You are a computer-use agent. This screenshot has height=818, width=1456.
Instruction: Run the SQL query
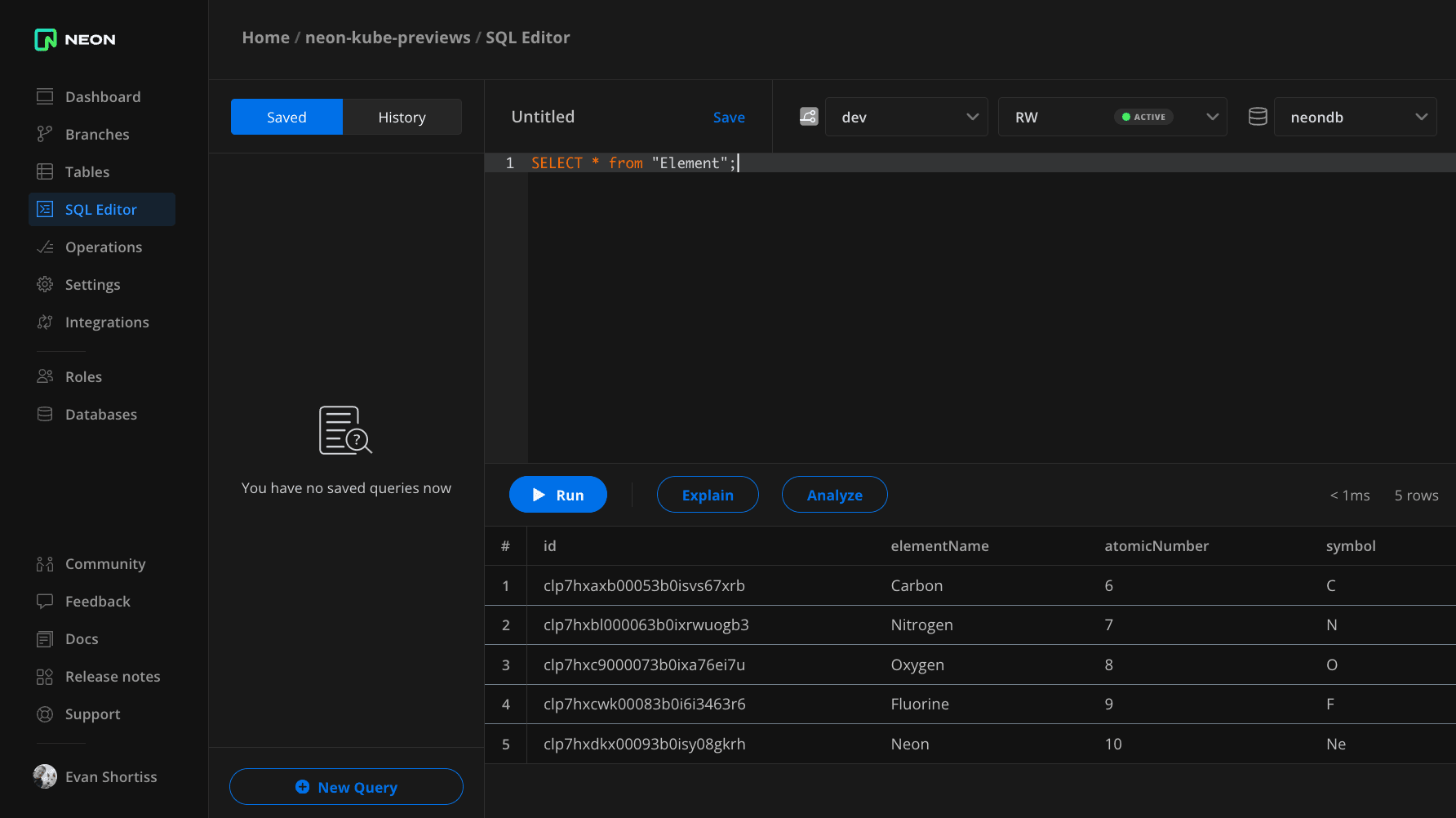(558, 495)
